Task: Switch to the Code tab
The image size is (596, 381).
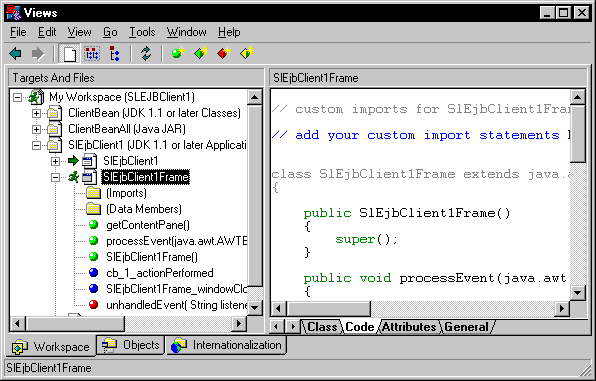Action: click(x=360, y=327)
